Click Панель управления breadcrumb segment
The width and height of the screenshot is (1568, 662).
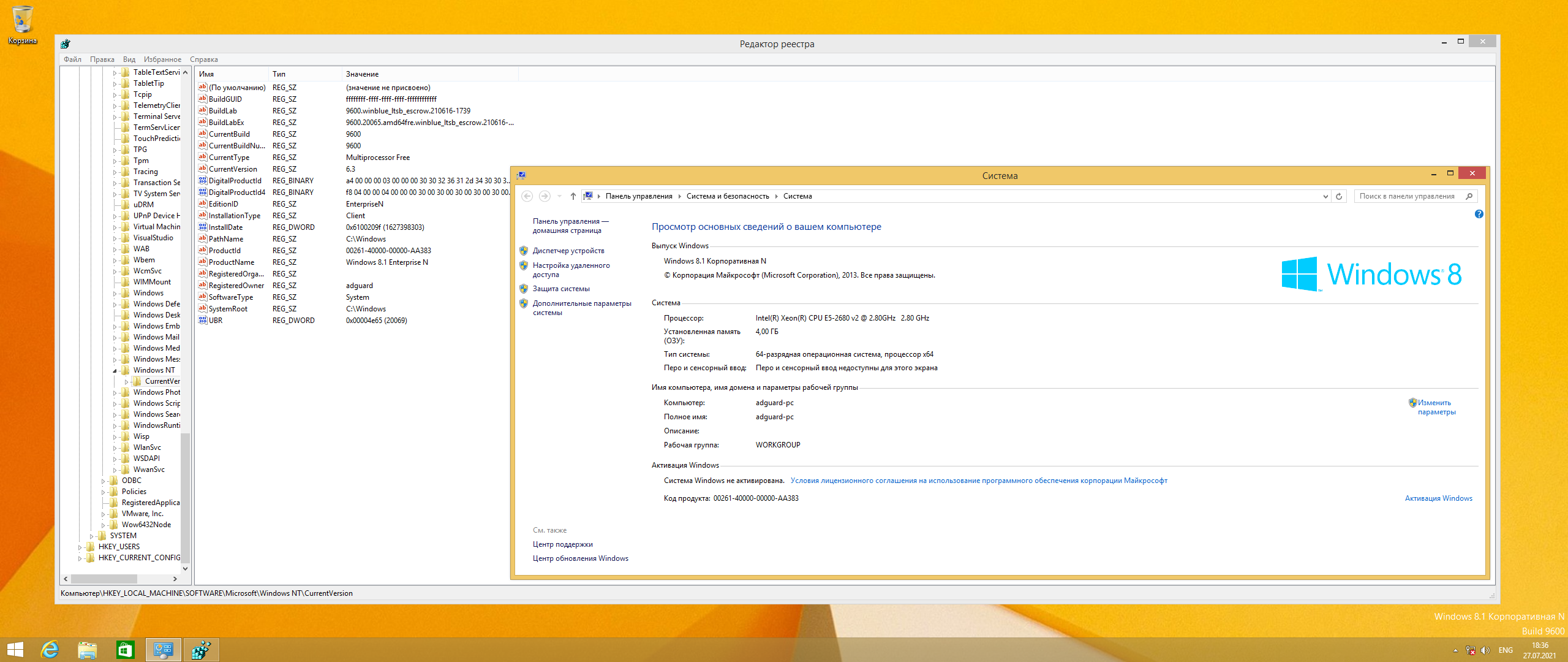point(639,196)
